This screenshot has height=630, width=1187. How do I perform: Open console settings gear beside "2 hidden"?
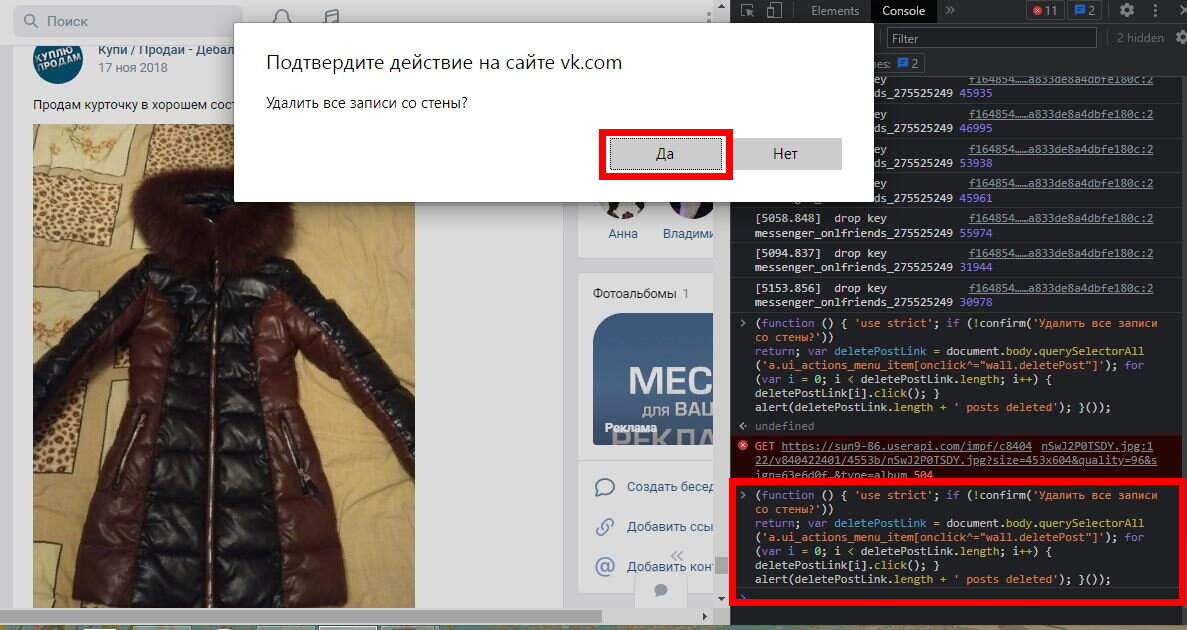[x=1180, y=38]
